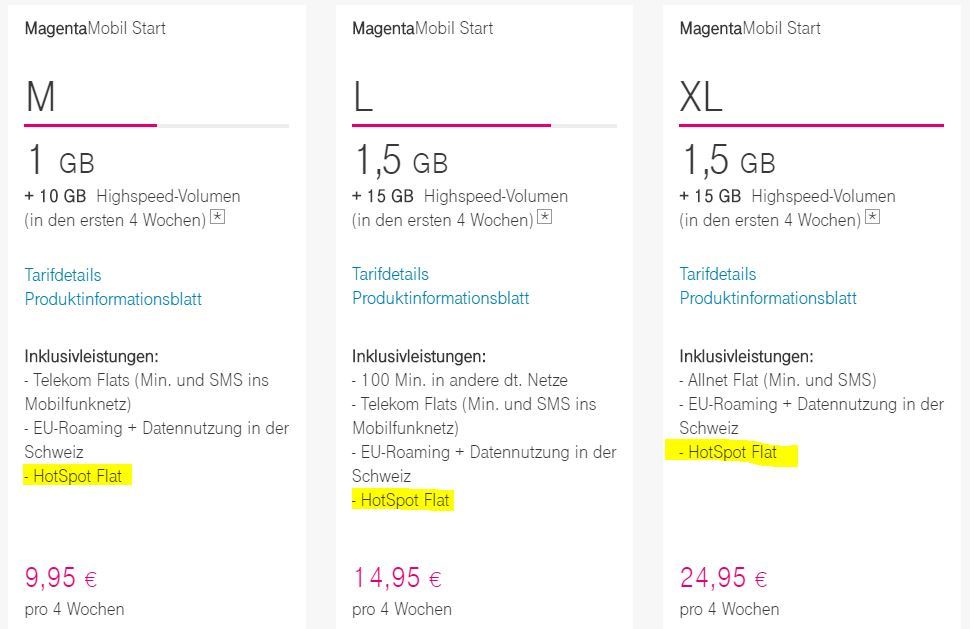970x629 pixels.
Task: Open Tarifdetails for the L tariff
Action: 390,274
